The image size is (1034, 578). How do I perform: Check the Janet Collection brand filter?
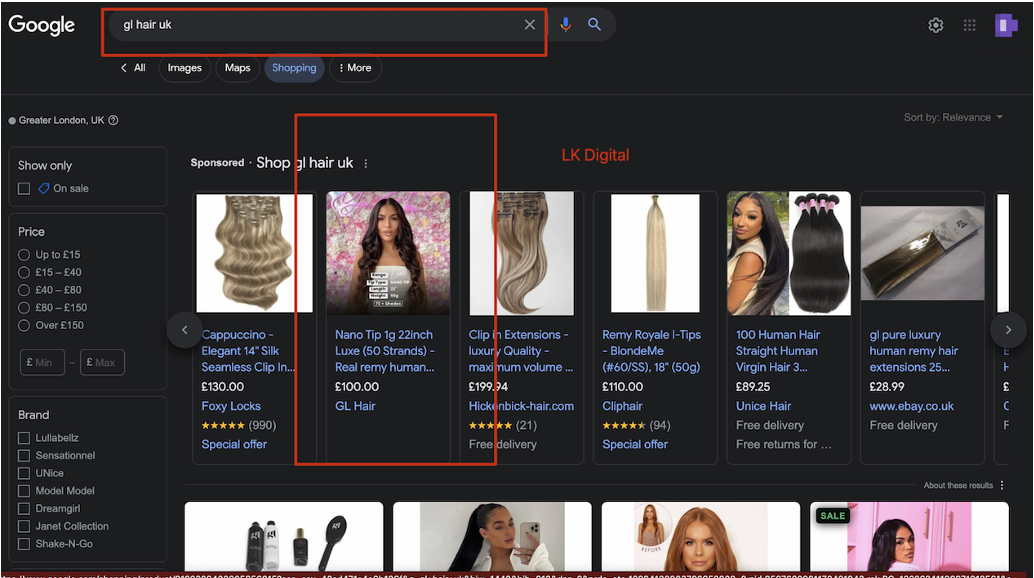pos(24,526)
